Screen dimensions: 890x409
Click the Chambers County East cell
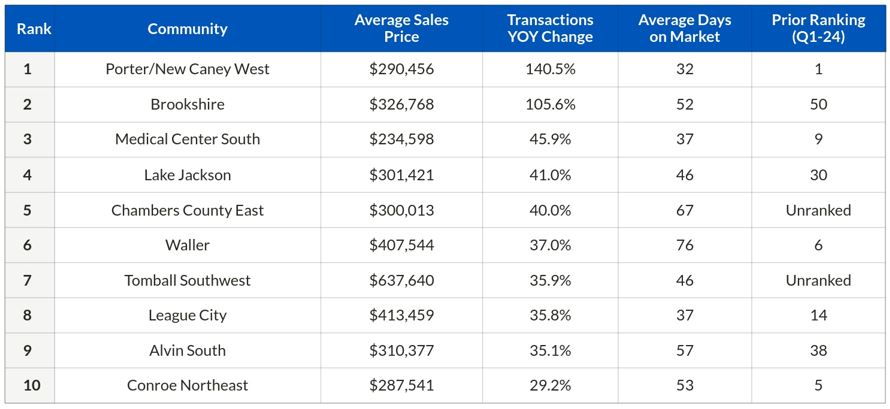coord(187,210)
